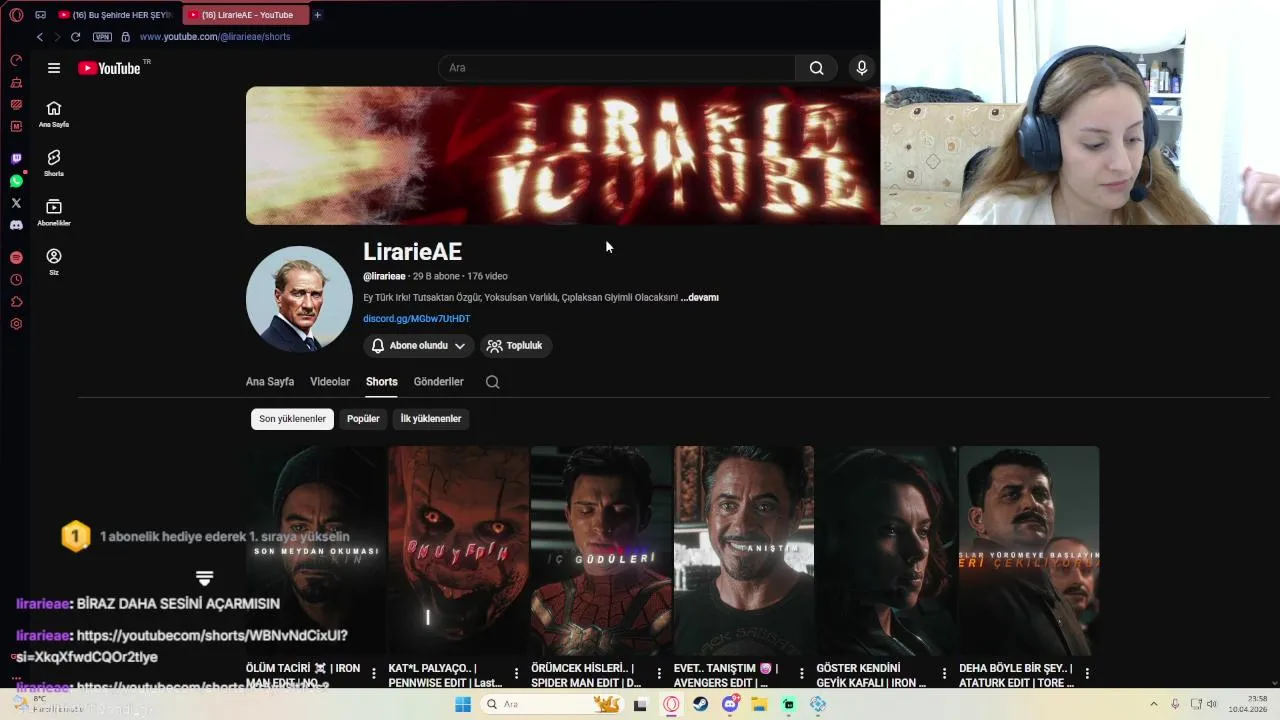Select the channel Shorts tab
The height and width of the screenshot is (720, 1280).
click(381, 382)
